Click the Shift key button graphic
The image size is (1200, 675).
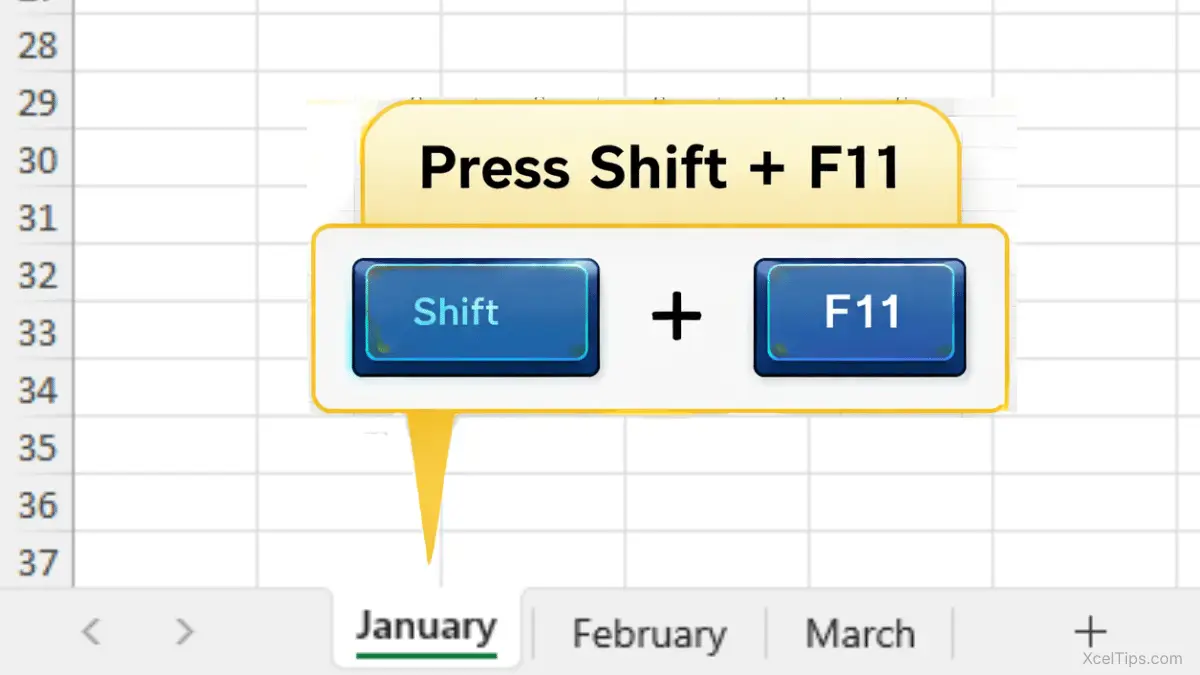(475, 317)
